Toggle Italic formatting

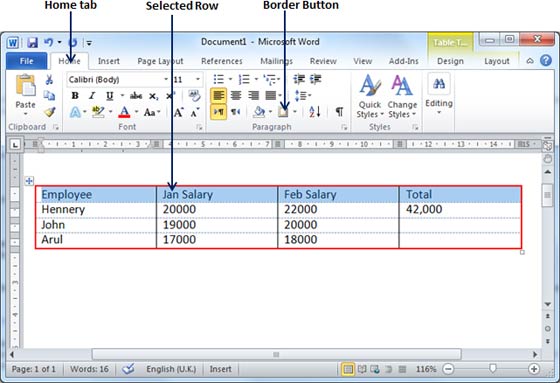92,96
